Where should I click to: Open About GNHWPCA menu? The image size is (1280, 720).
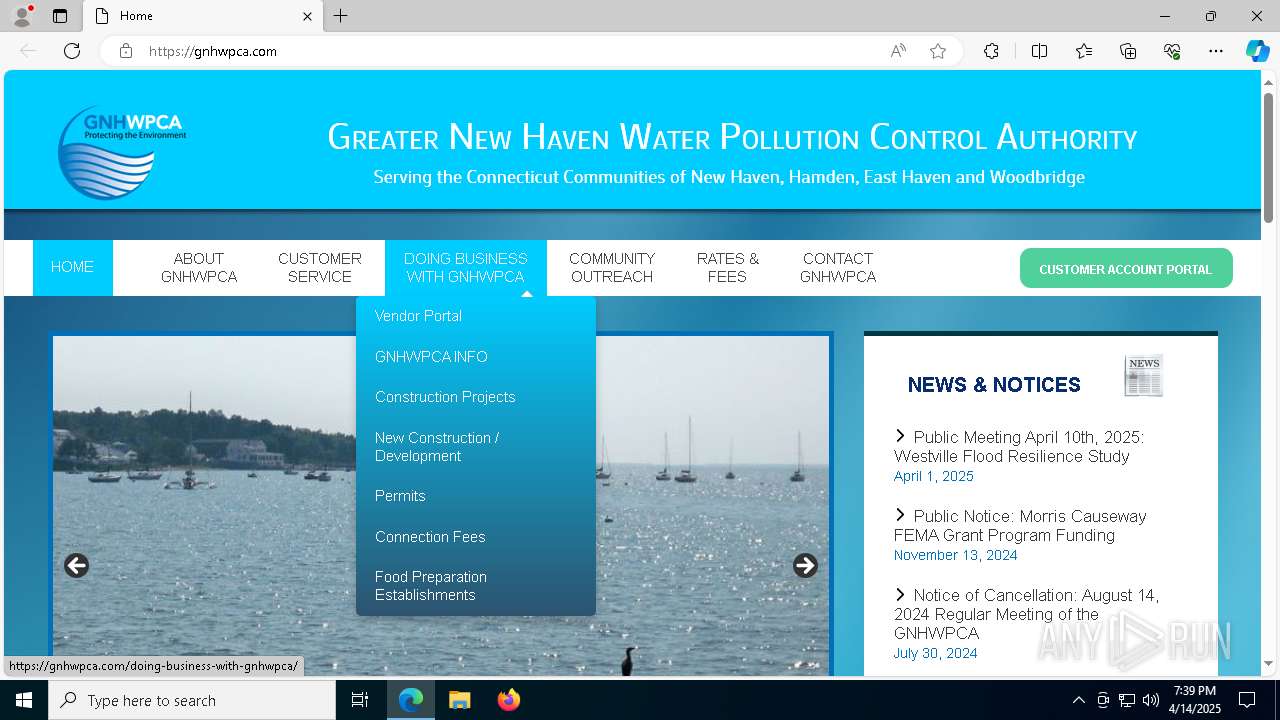pos(199,268)
